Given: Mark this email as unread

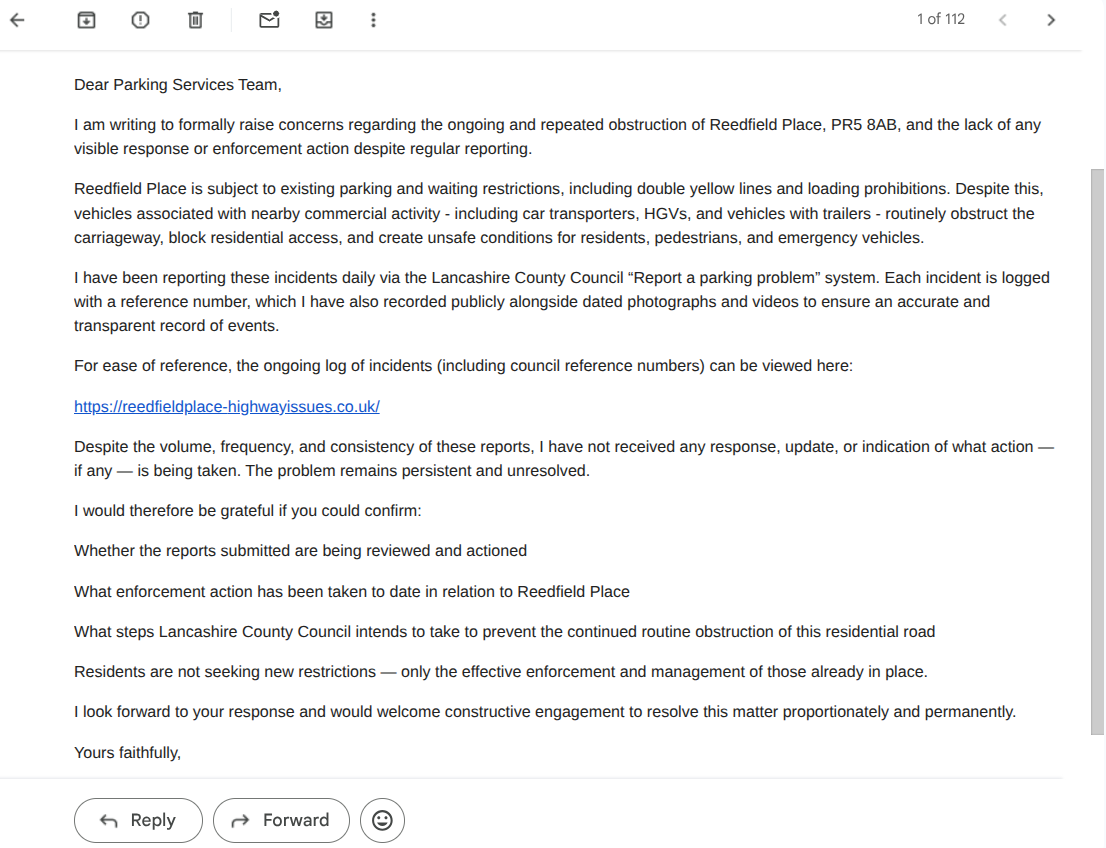Looking at the screenshot, I should point(269,20).
